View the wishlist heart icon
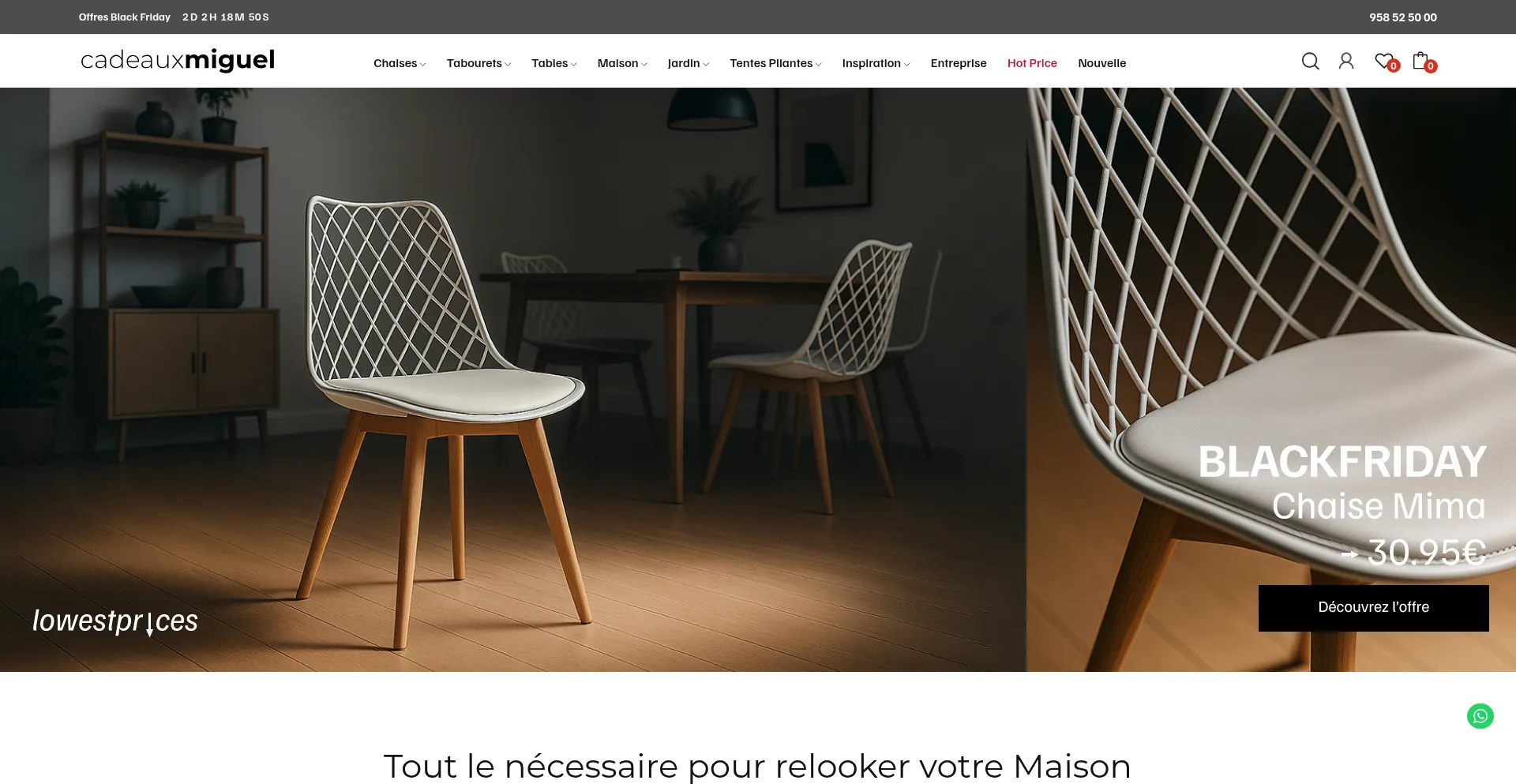 pyautogui.click(x=1383, y=60)
